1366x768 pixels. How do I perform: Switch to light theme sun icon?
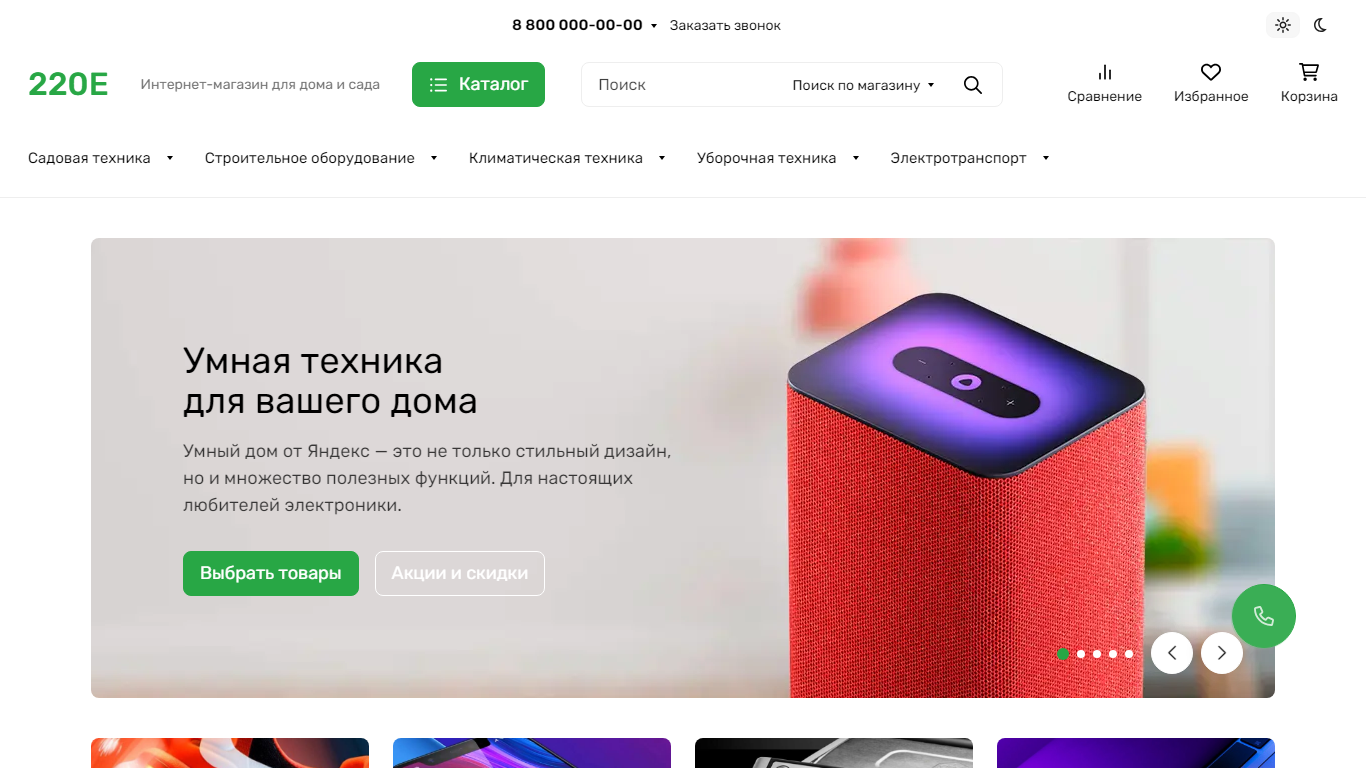point(1283,25)
